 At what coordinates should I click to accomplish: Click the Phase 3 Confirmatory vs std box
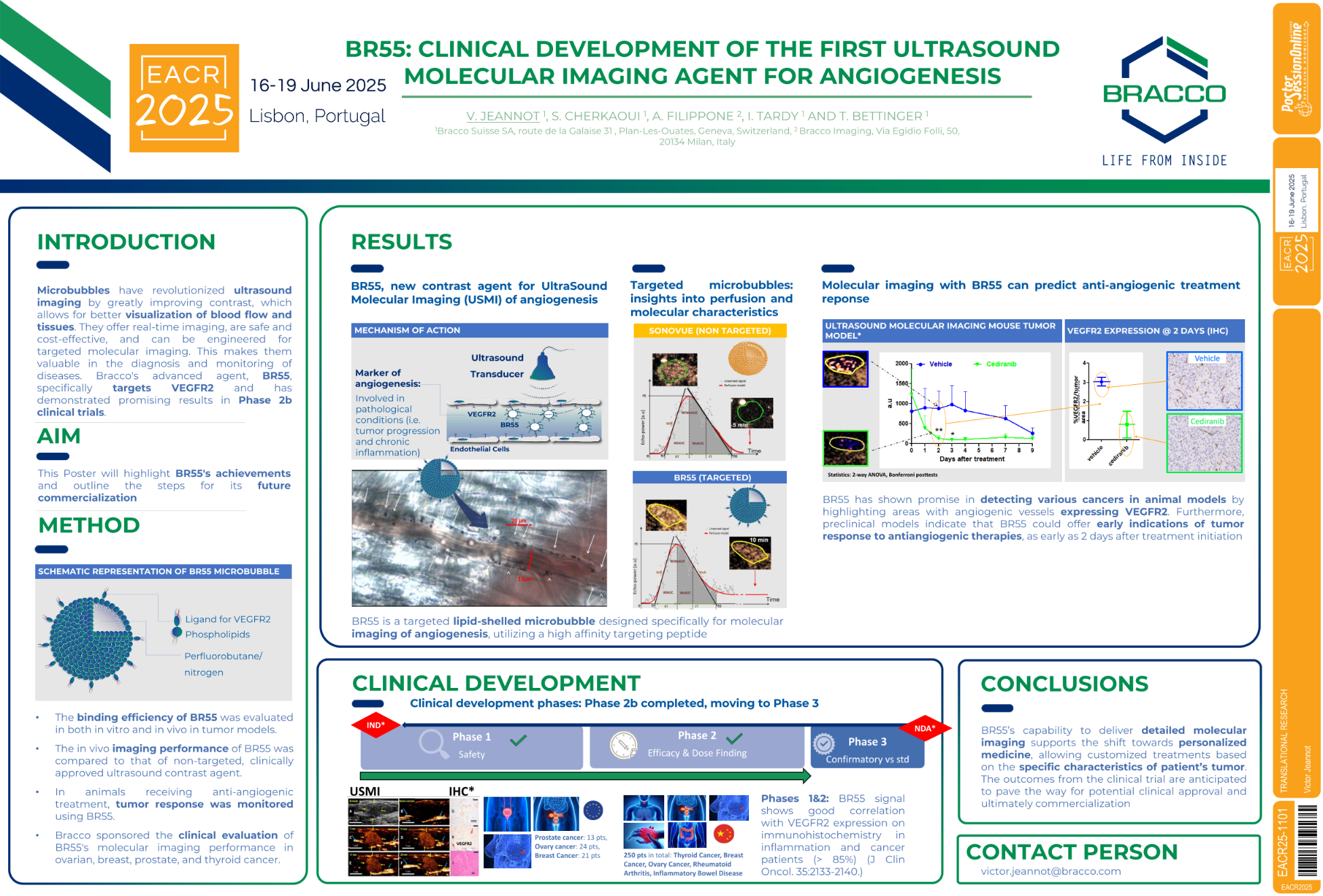coord(867,748)
